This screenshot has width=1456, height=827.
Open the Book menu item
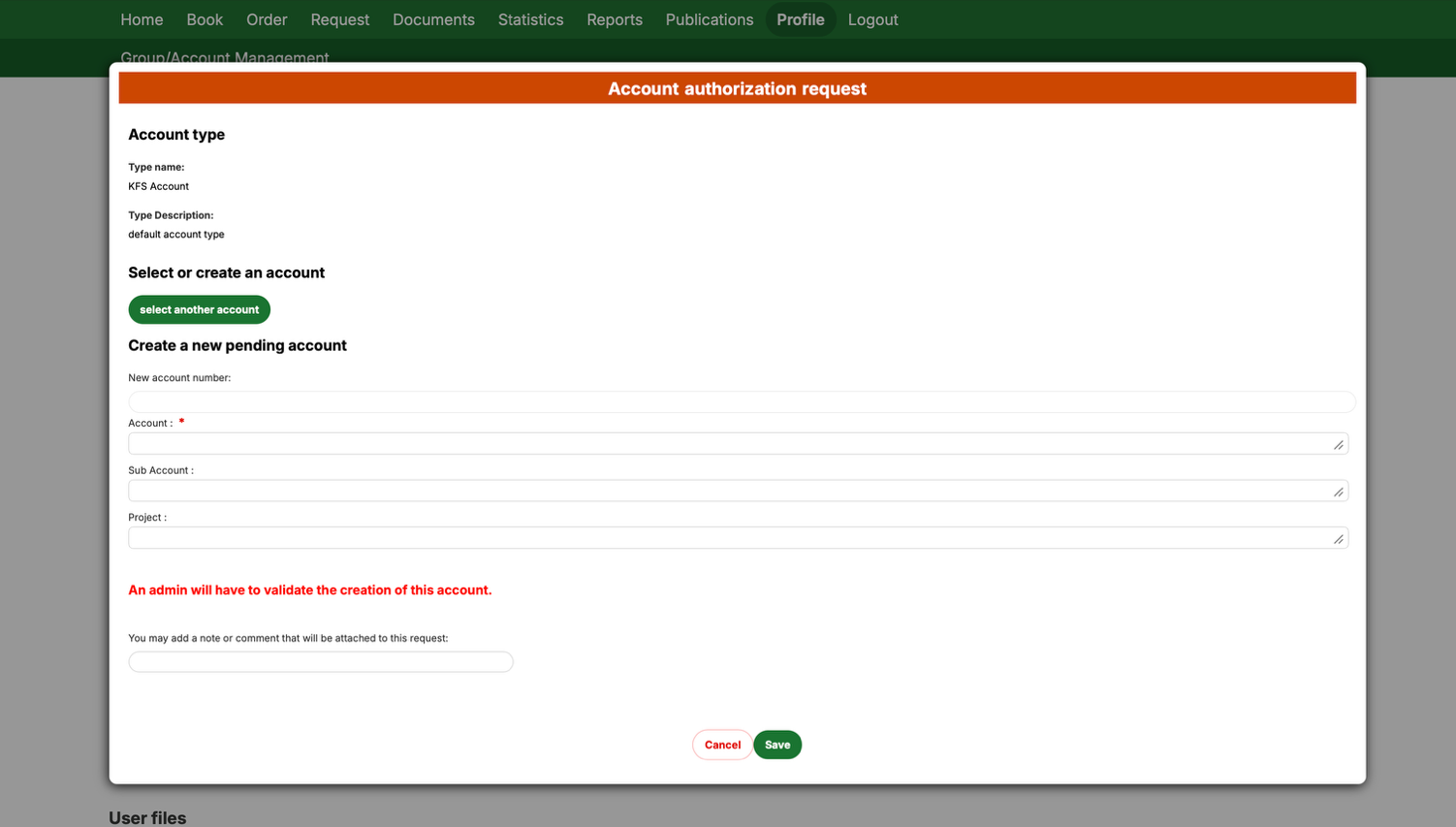[205, 19]
